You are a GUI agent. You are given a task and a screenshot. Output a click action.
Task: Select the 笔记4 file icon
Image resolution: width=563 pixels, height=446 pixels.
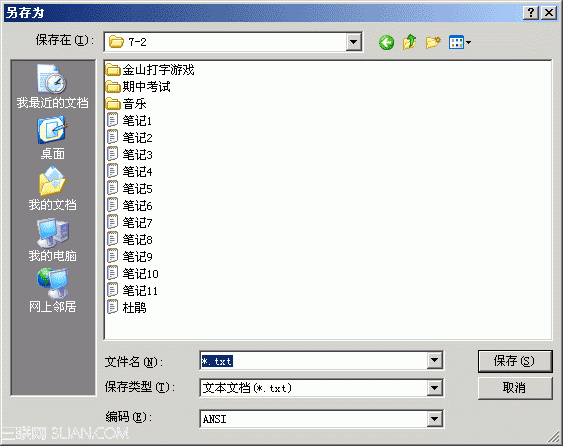click(x=112, y=171)
